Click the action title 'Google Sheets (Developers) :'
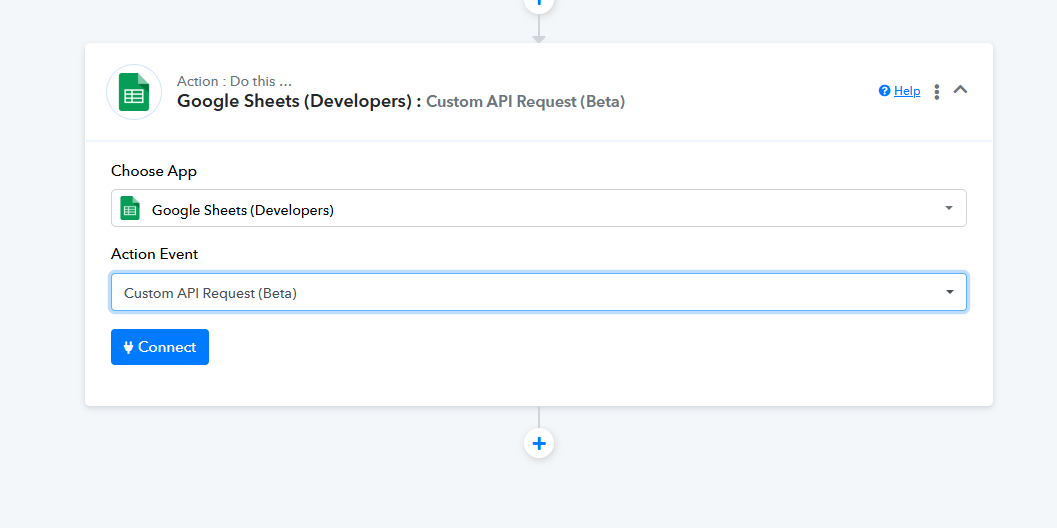 [299, 101]
